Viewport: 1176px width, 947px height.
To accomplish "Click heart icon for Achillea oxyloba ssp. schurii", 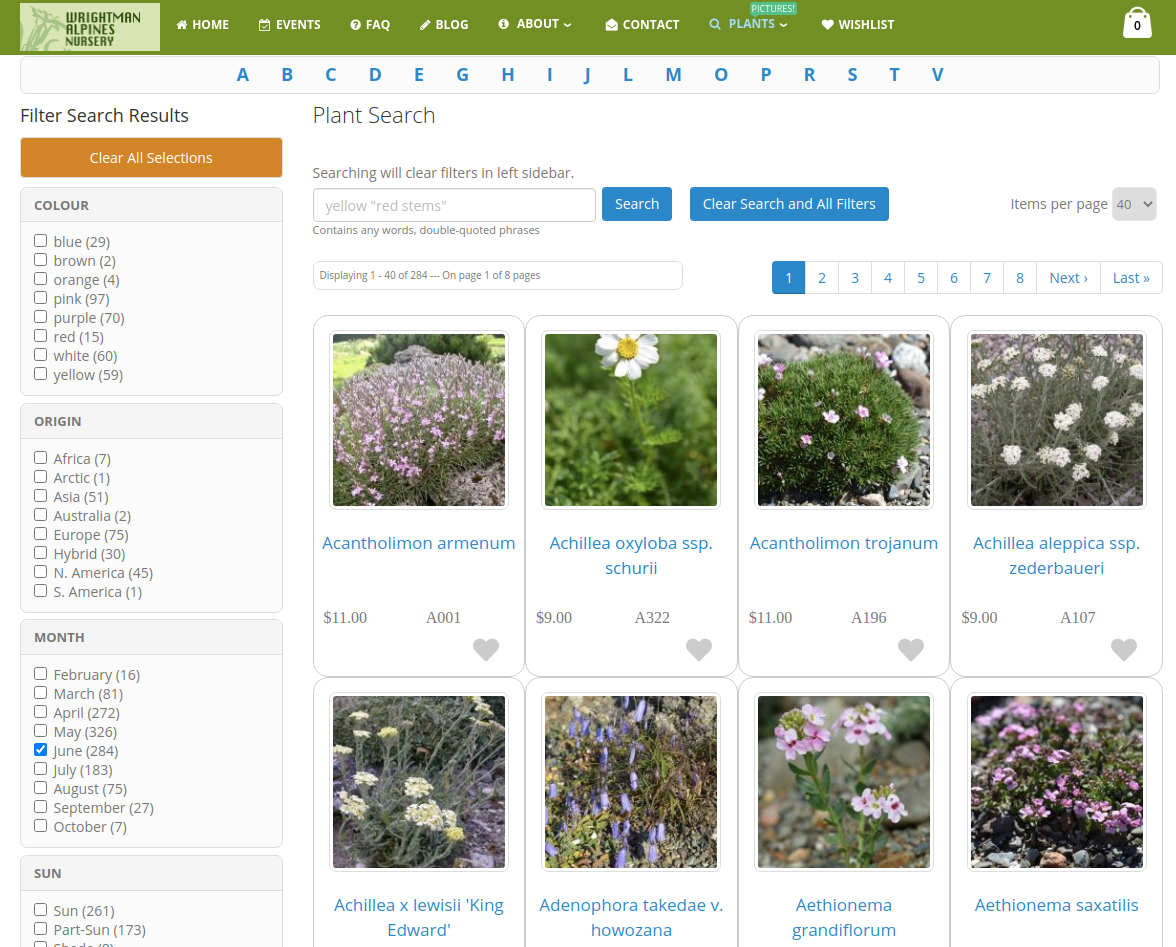I will pos(699,650).
